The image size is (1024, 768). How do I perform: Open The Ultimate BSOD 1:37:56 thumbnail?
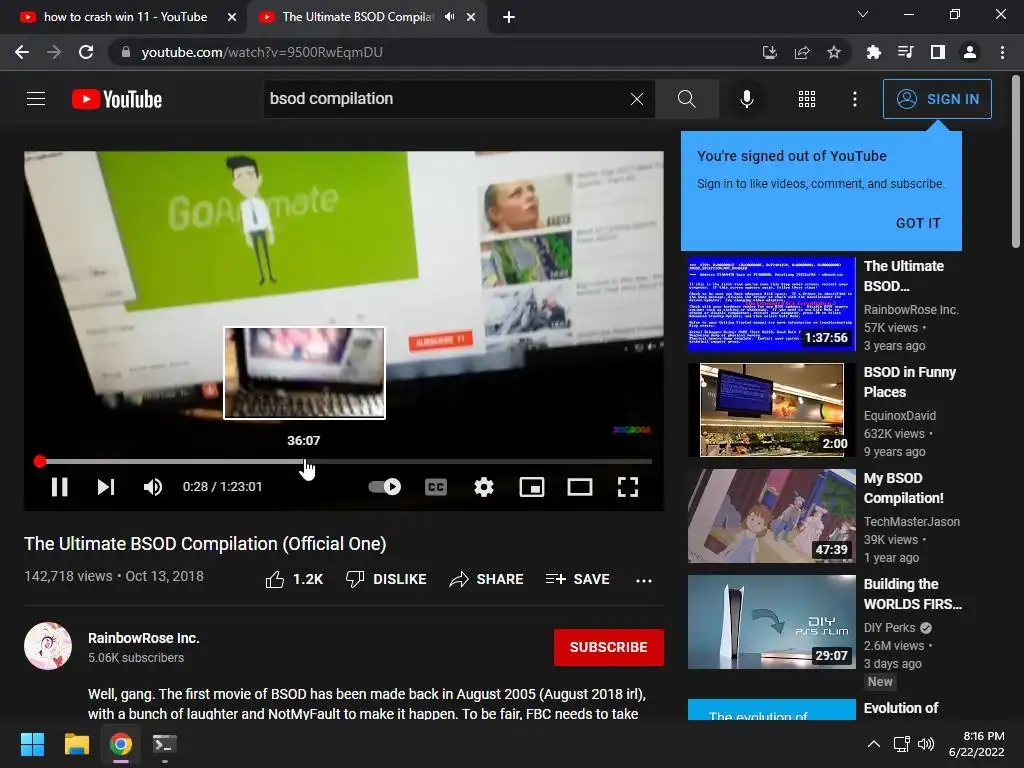coord(771,304)
